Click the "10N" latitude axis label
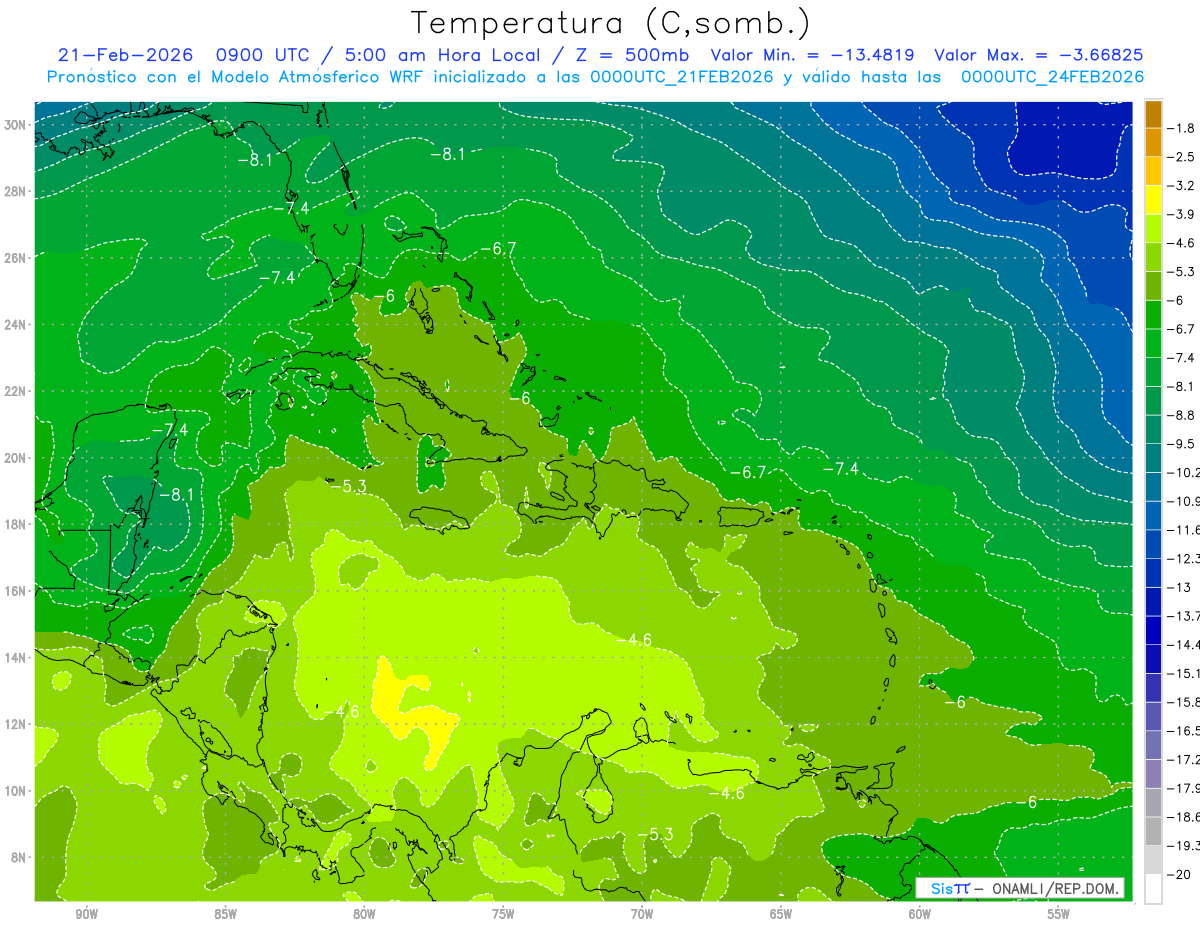 (x=16, y=791)
